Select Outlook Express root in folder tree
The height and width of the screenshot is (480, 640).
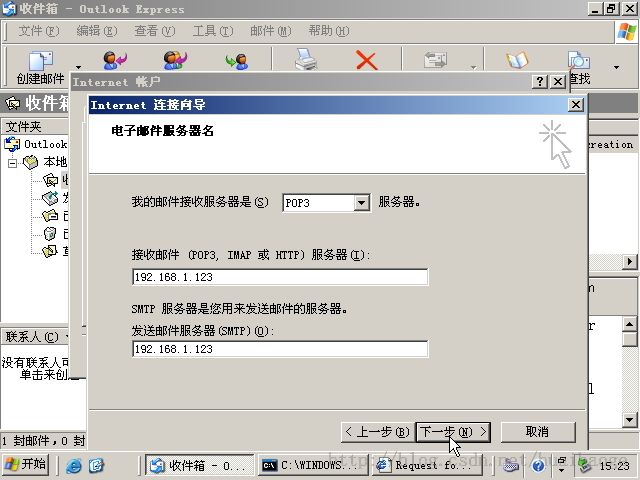[36, 144]
